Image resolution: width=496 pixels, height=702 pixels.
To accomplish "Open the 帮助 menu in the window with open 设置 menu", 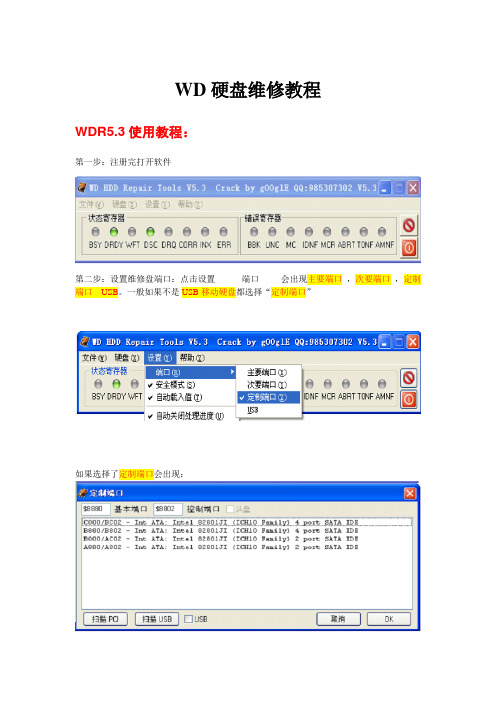I will coord(192,358).
